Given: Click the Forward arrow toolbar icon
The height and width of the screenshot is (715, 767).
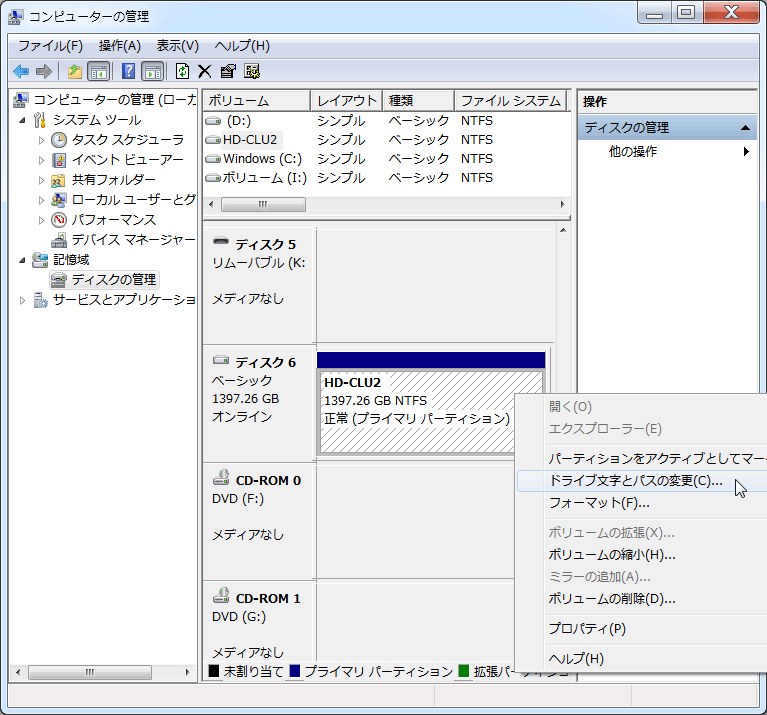Looking at the screenshot, I should tap(44, 71).
